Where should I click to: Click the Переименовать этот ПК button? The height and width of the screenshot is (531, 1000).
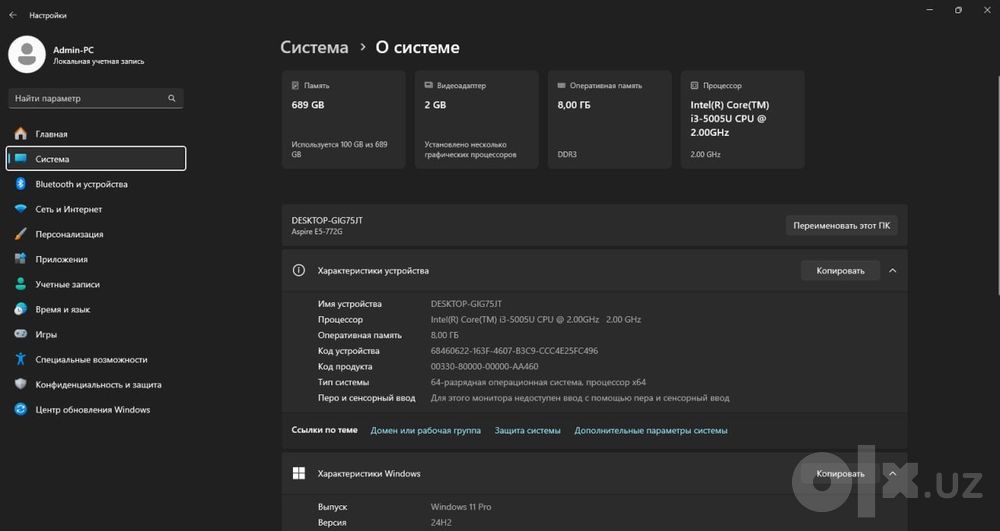tap(841, 225)
